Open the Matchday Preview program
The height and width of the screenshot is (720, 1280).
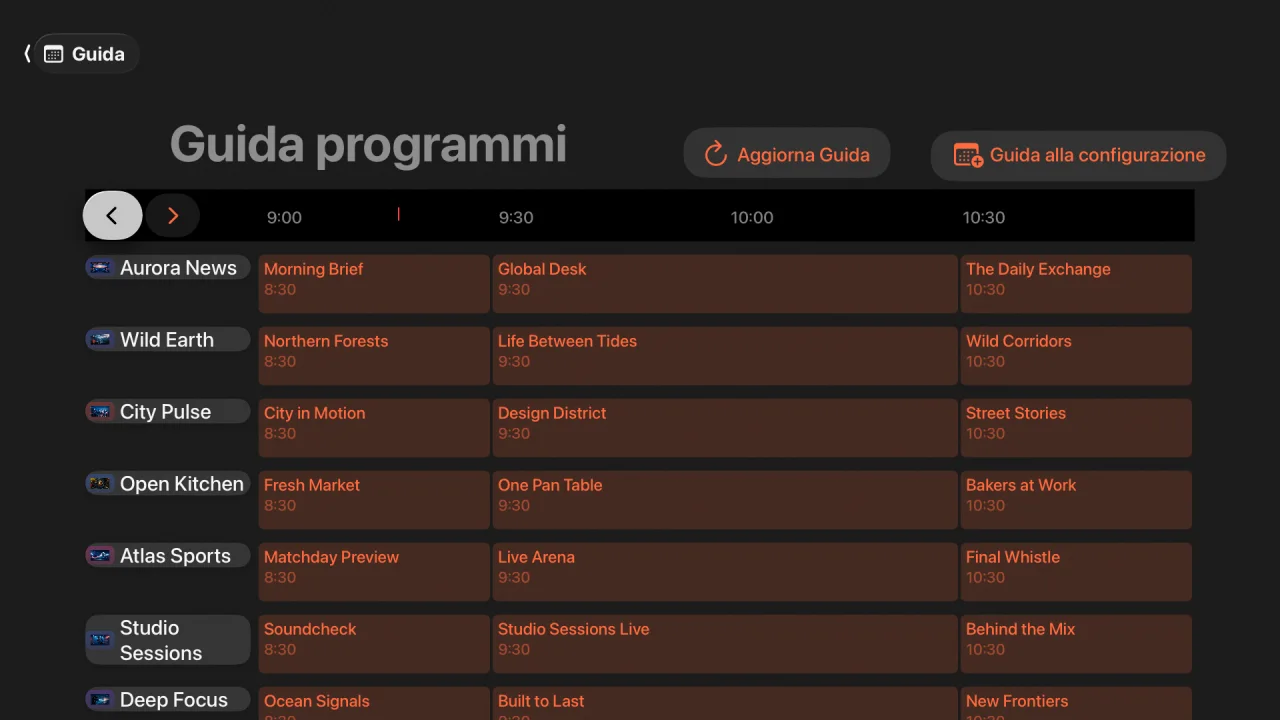click(x=374, y=572)
